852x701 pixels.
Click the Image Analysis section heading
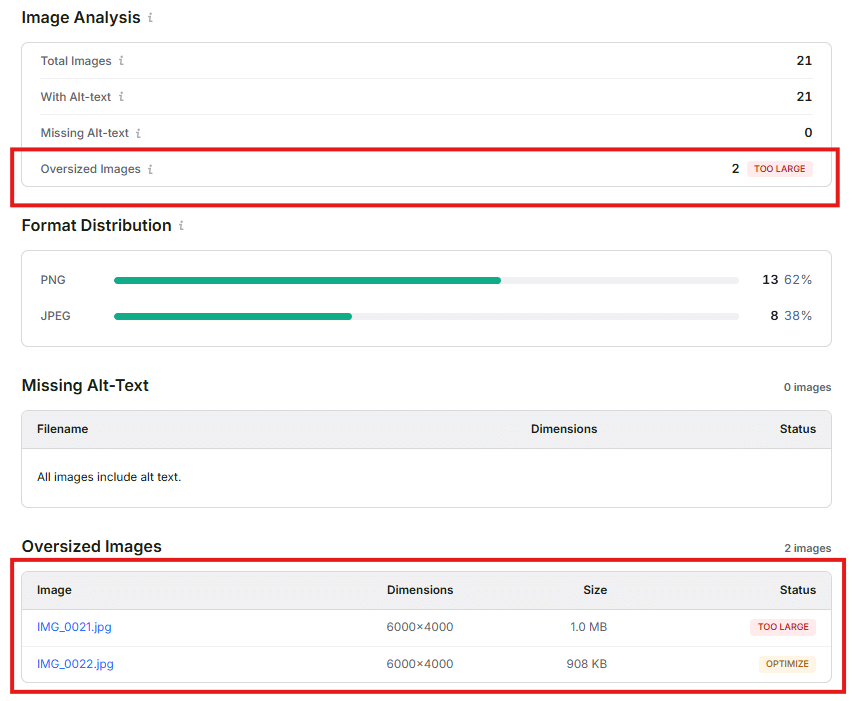81,18
